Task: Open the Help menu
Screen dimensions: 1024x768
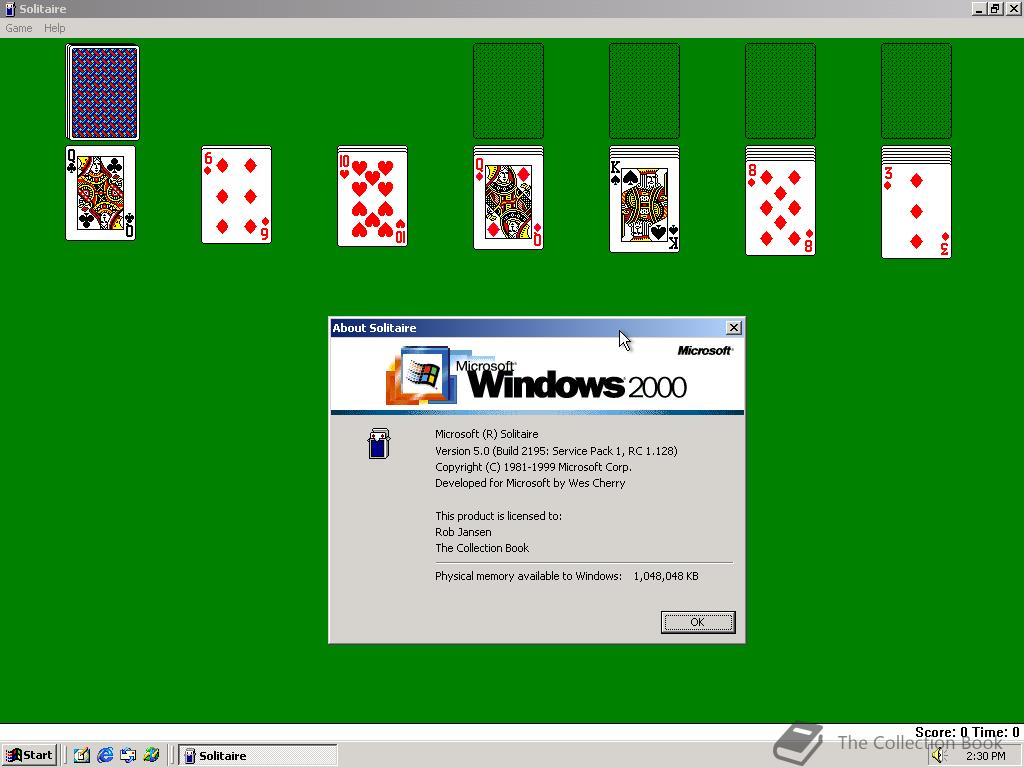Action: point(54,28)
